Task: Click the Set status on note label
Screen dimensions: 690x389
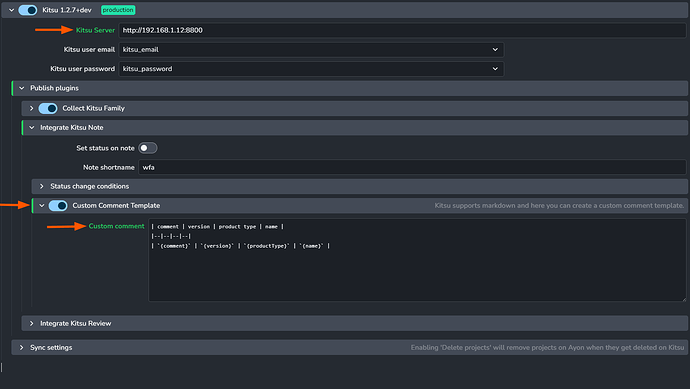Action: pos(105,148)
